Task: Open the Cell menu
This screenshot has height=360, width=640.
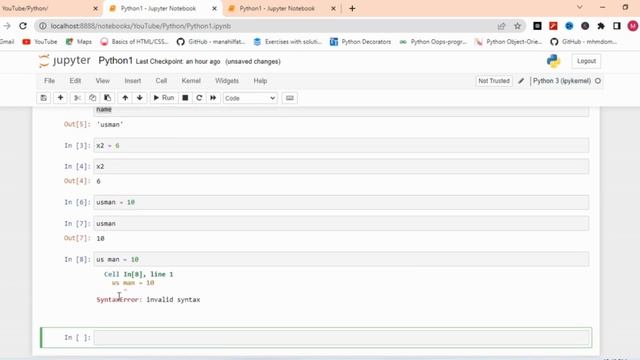Action: coord(161,81)
